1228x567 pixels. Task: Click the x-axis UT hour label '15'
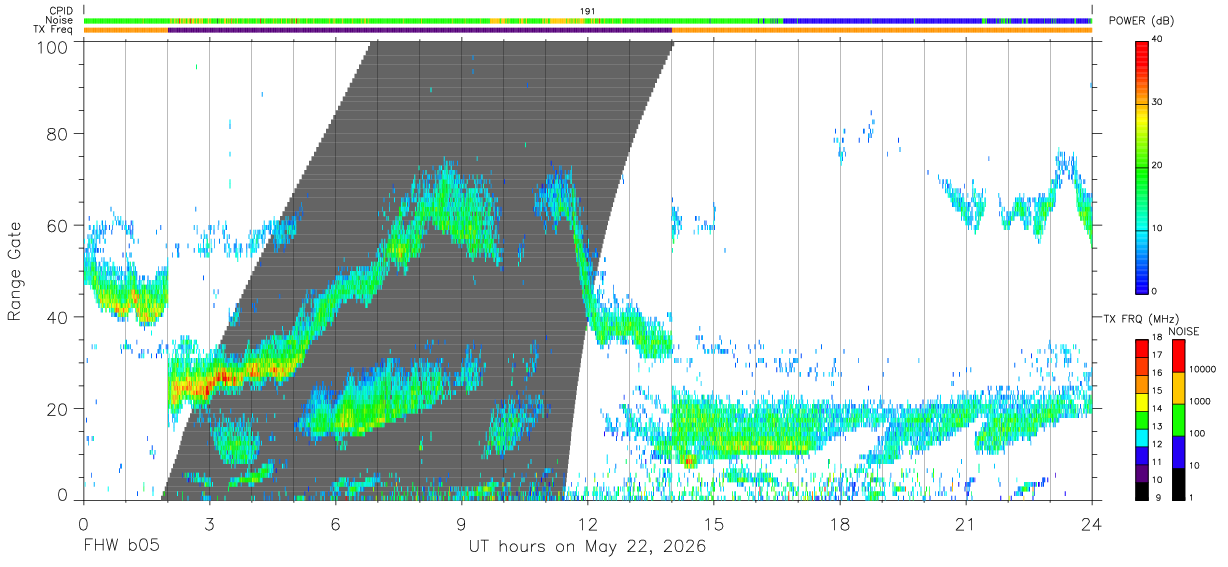point(714,524)
